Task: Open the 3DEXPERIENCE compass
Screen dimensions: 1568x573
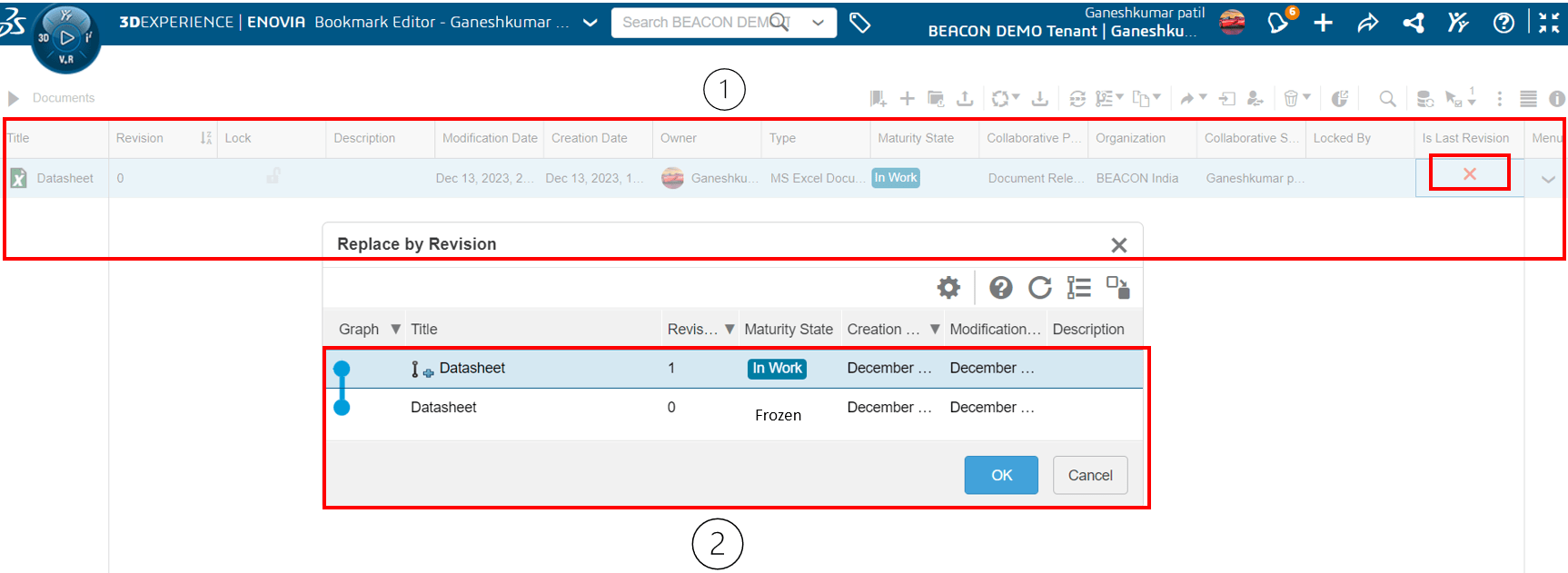Action: (x=65, y=38)
